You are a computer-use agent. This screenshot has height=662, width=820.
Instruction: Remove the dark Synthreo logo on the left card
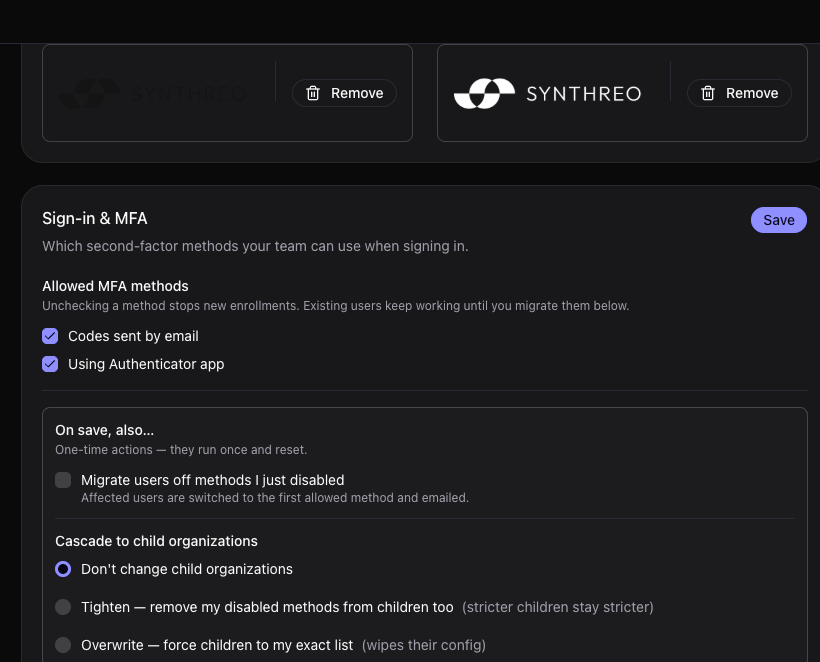click(344, 93)
